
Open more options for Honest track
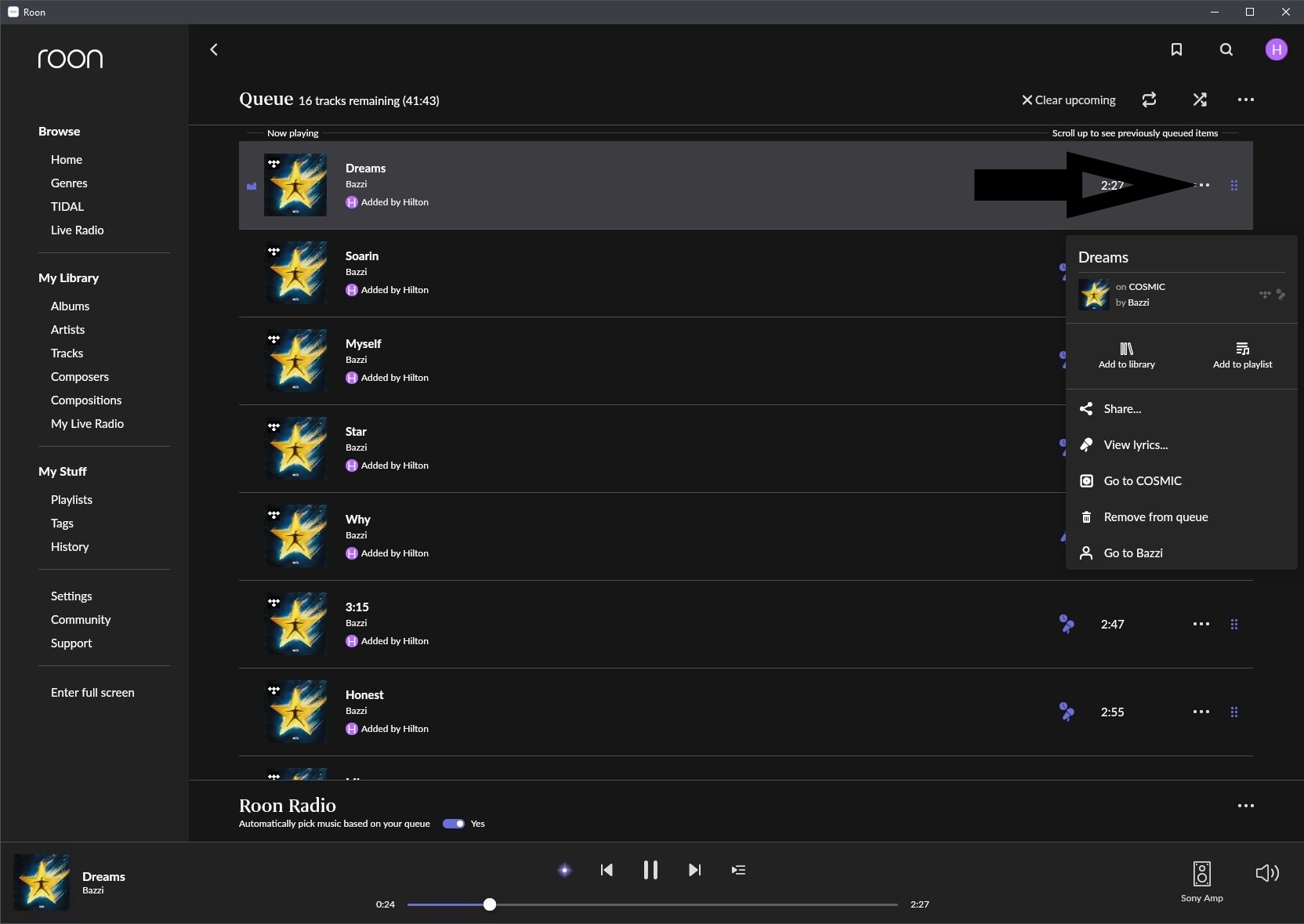click(1201, 712)
